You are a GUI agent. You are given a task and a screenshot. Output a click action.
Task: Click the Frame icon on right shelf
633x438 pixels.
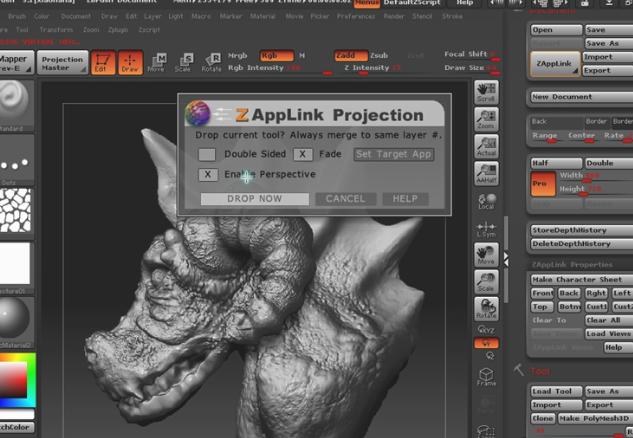click(x=486, y=376)
